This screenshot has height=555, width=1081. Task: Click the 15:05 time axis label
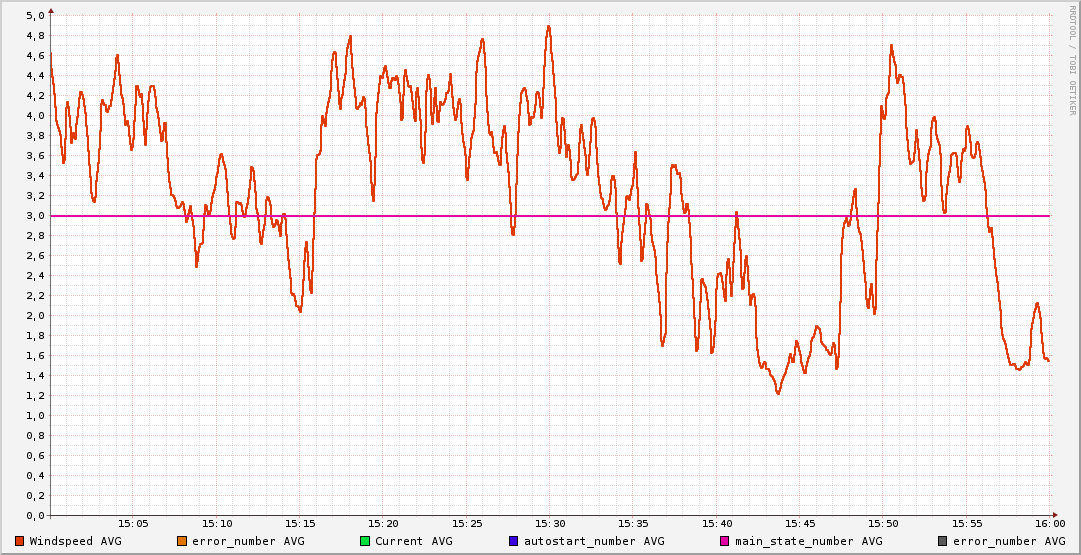(x=134, y=523)
